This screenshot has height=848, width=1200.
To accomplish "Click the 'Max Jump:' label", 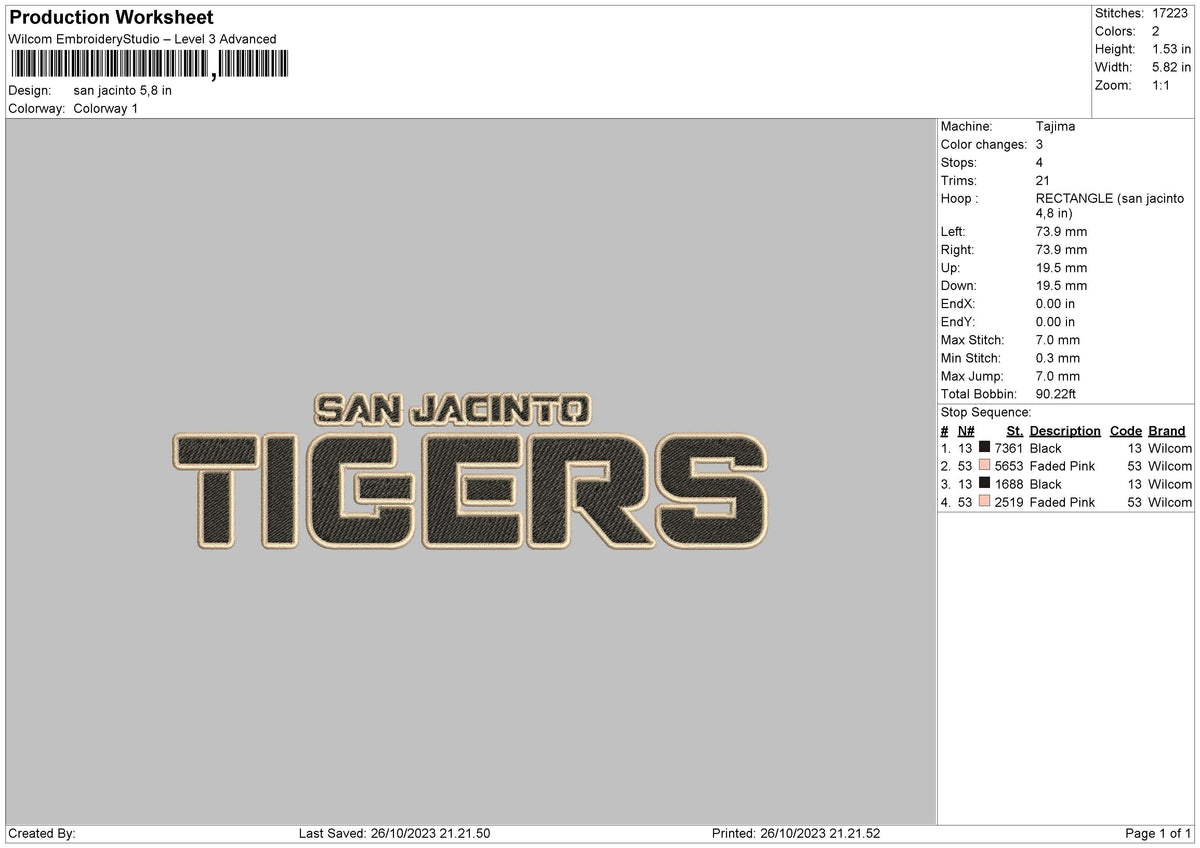I will [x=973, y=375].
